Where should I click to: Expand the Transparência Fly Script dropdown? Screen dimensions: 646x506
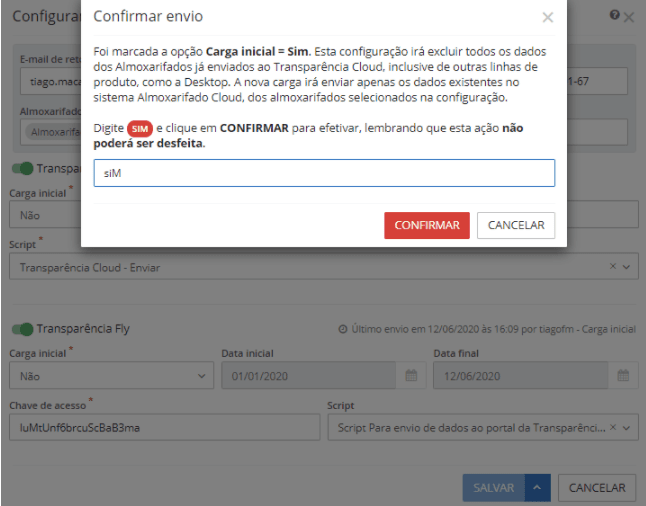click(x=627, y=428)
